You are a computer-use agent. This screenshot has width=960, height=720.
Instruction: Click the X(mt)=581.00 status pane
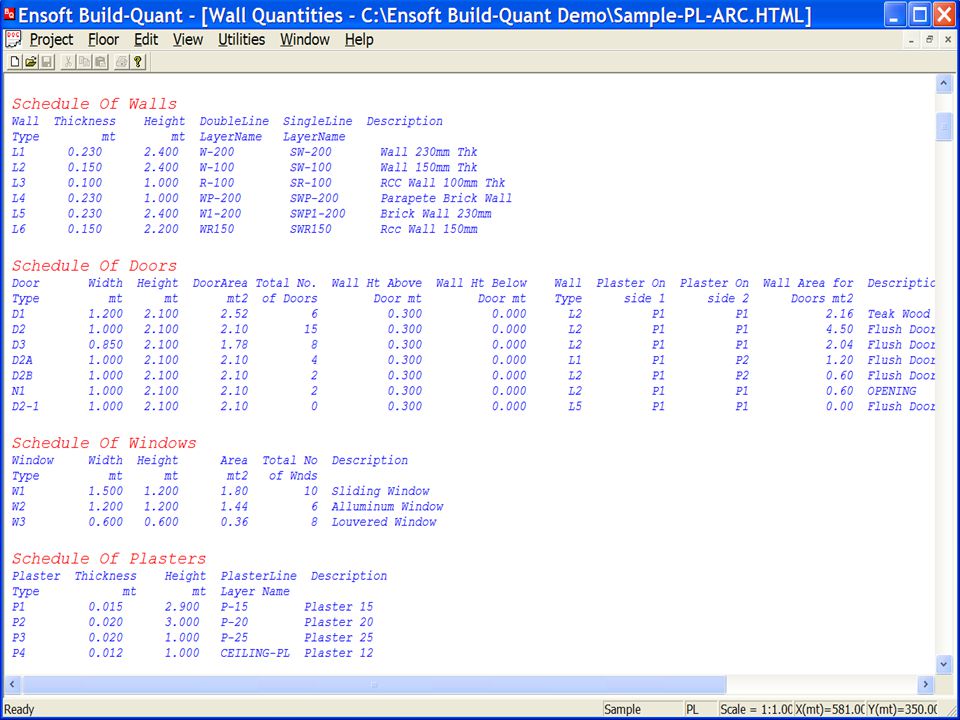pyautogui.click(x=830, y=710)
